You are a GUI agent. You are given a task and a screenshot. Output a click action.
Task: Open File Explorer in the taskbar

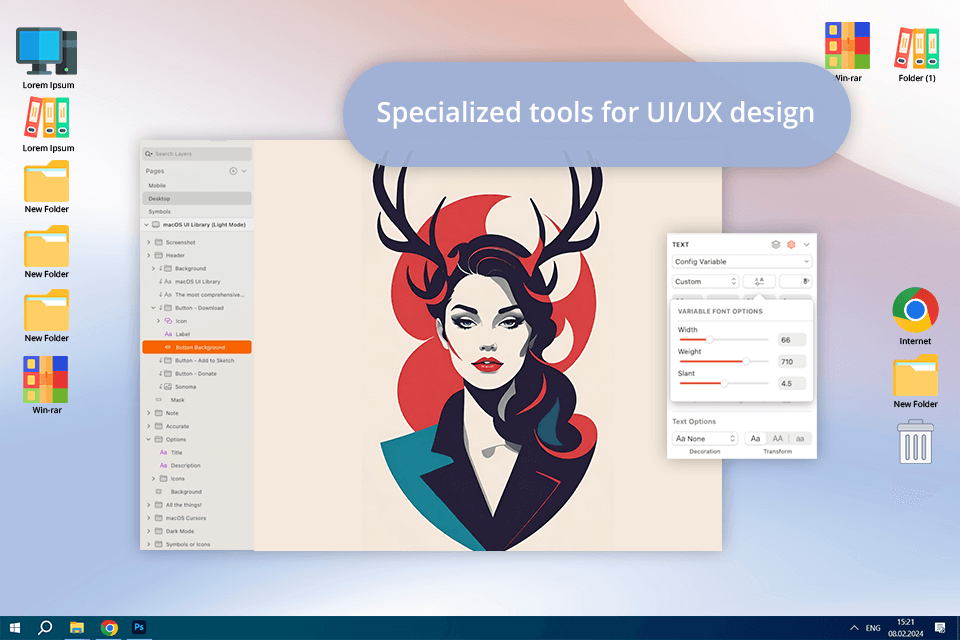pos(77,628)
